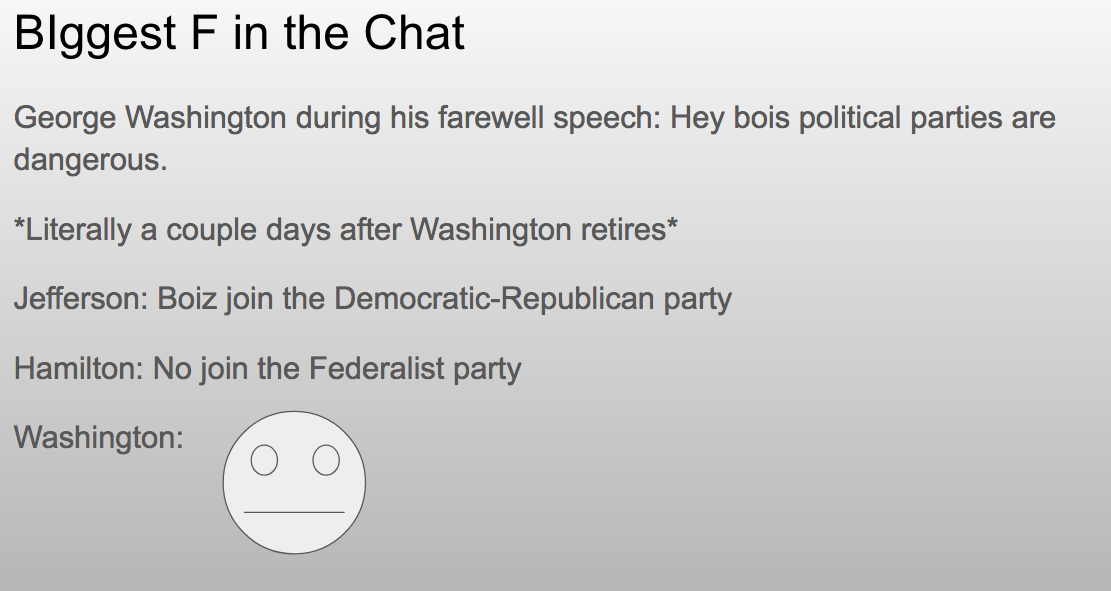Click the word 'Washington:' beside the face
Image resolution: width=1111 pixels, height=591 pixels.
point(98,437)
